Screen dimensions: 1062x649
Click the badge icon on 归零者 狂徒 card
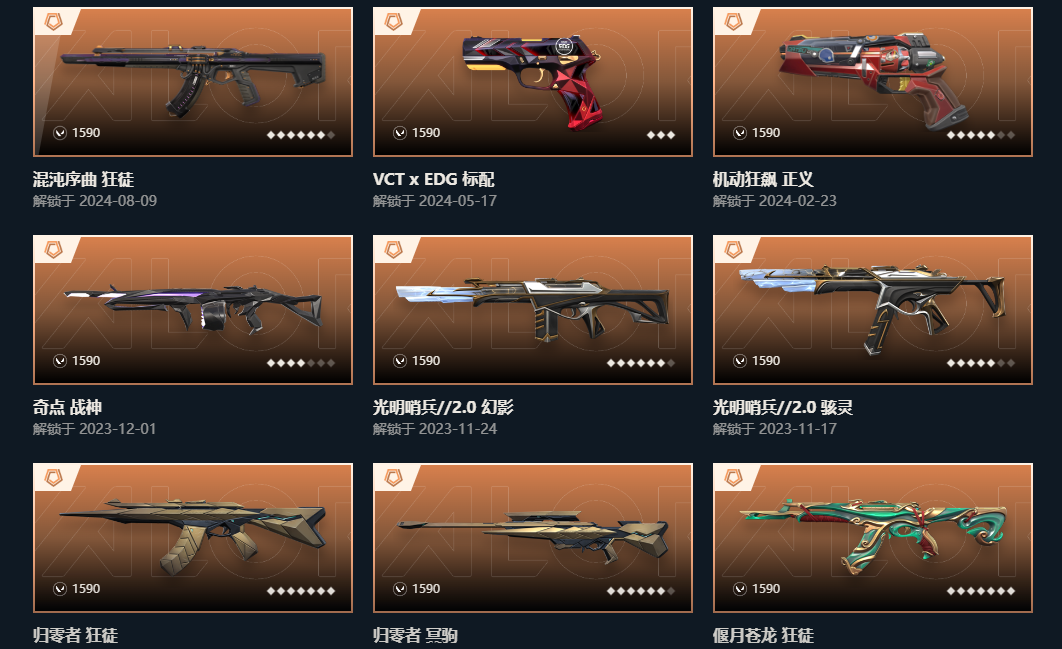pyautogui.click(x=54, y=478)
